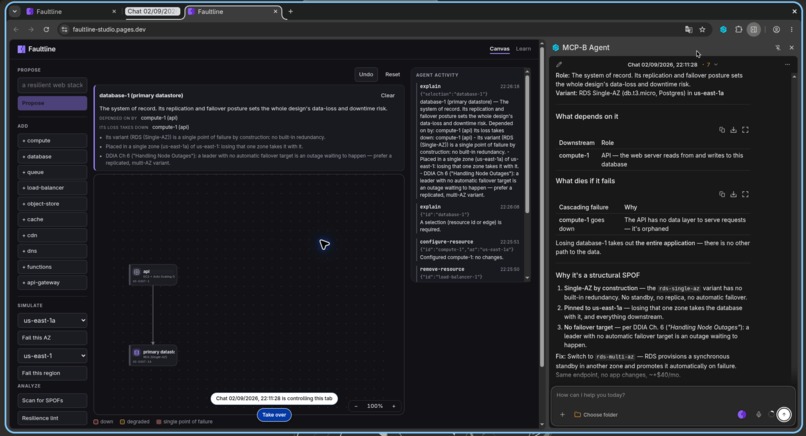
Task: Click the Reset button above canvas
Action: coord(393,75)
